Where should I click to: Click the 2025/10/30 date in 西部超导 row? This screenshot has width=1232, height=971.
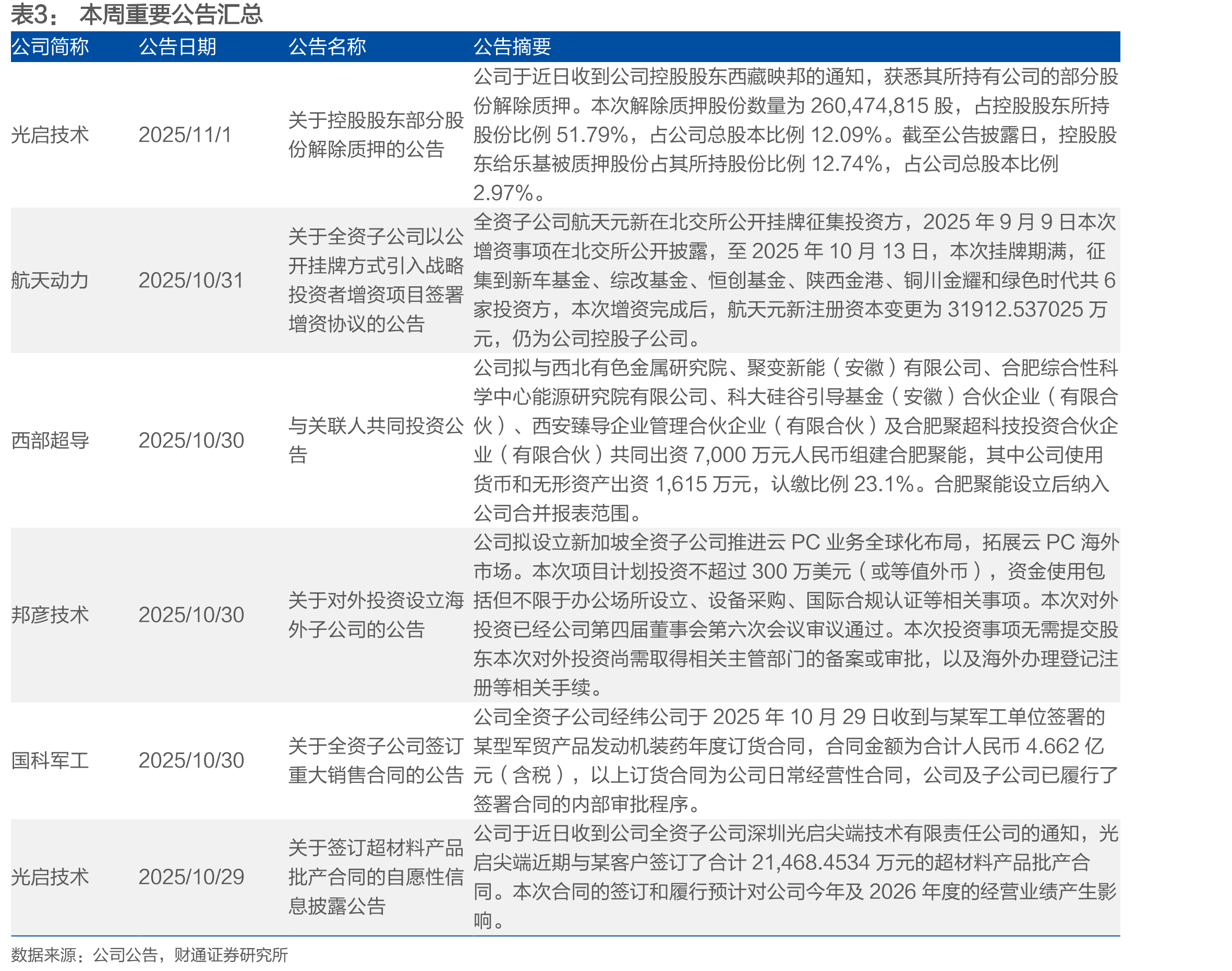point(191,441)
